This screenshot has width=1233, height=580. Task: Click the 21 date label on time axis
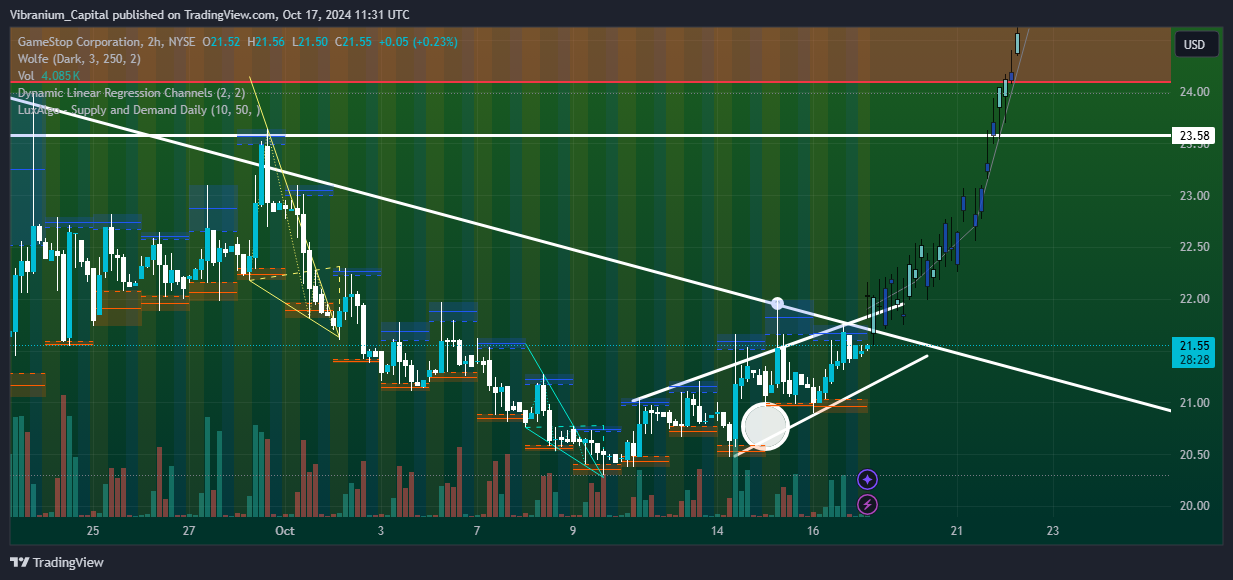(957, 530)
